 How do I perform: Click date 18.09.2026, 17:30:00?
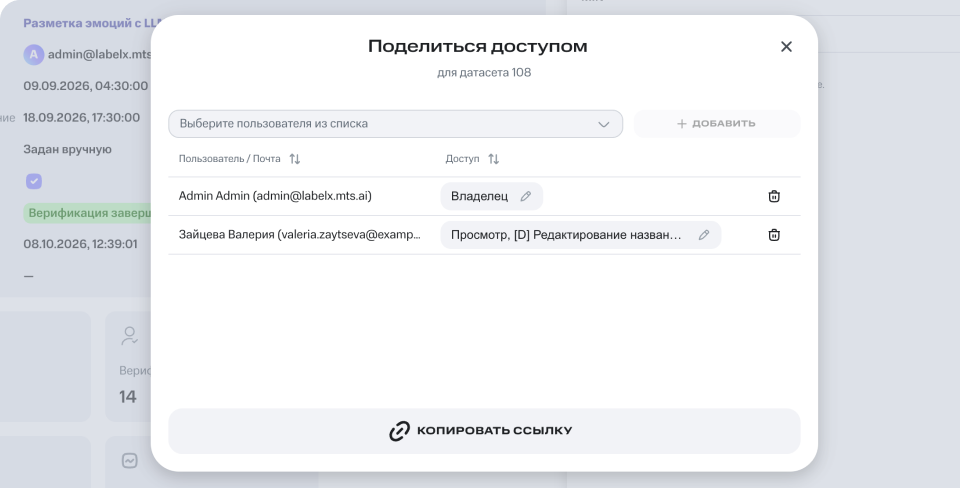pos(81,118)
